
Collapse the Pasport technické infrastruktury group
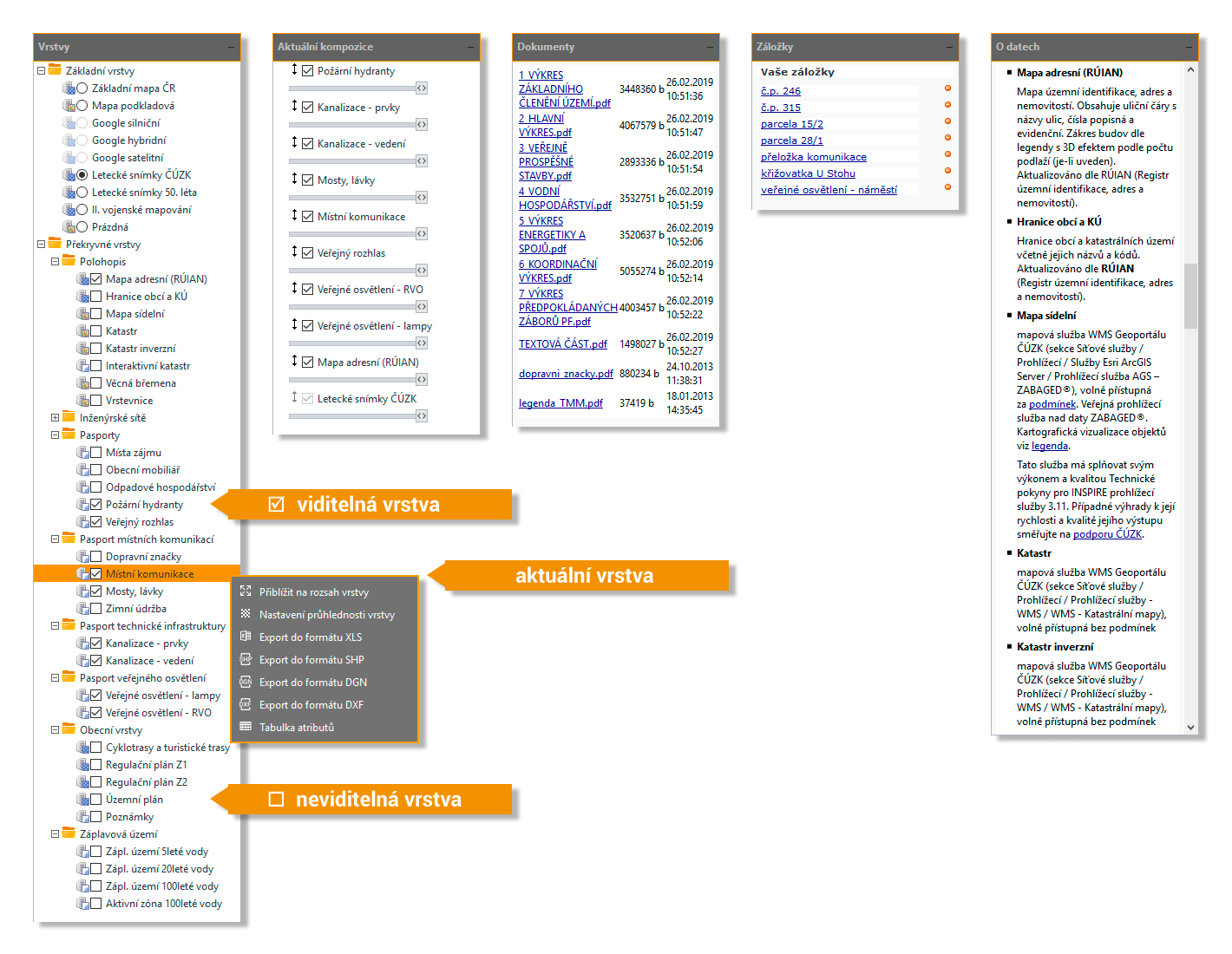tap(55, 626)
